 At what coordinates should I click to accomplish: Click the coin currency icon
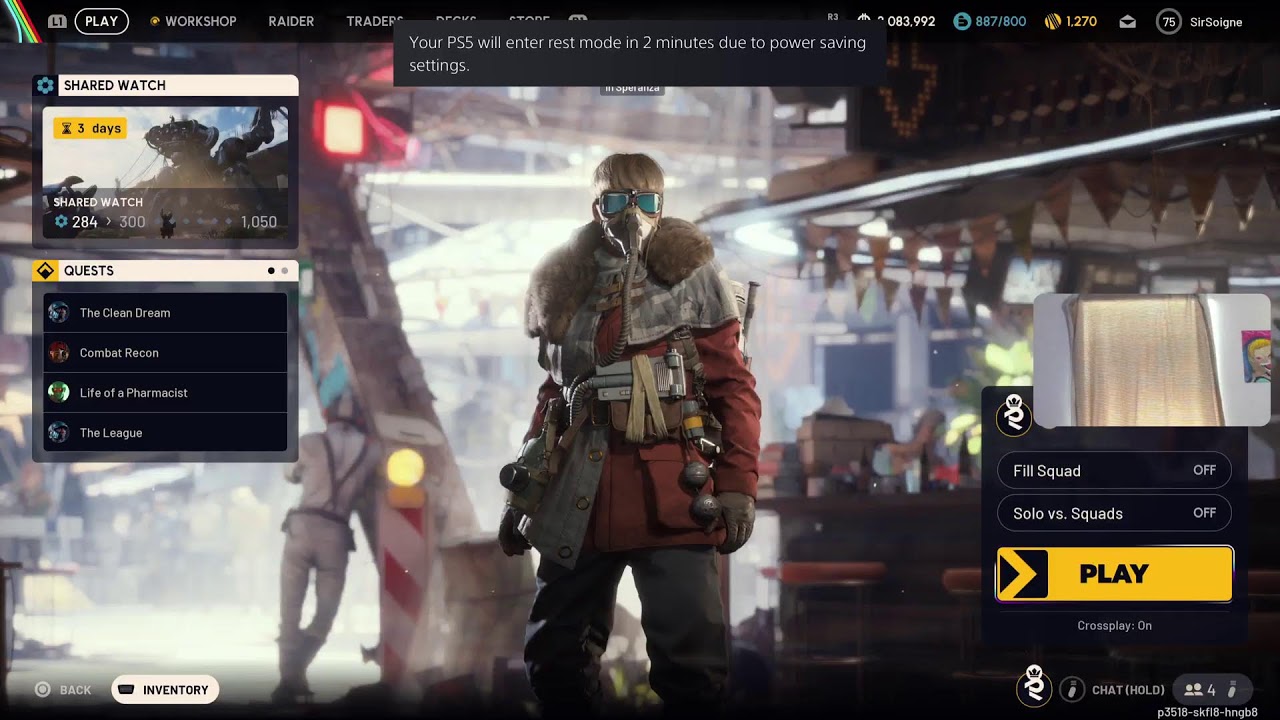[866, 21]
